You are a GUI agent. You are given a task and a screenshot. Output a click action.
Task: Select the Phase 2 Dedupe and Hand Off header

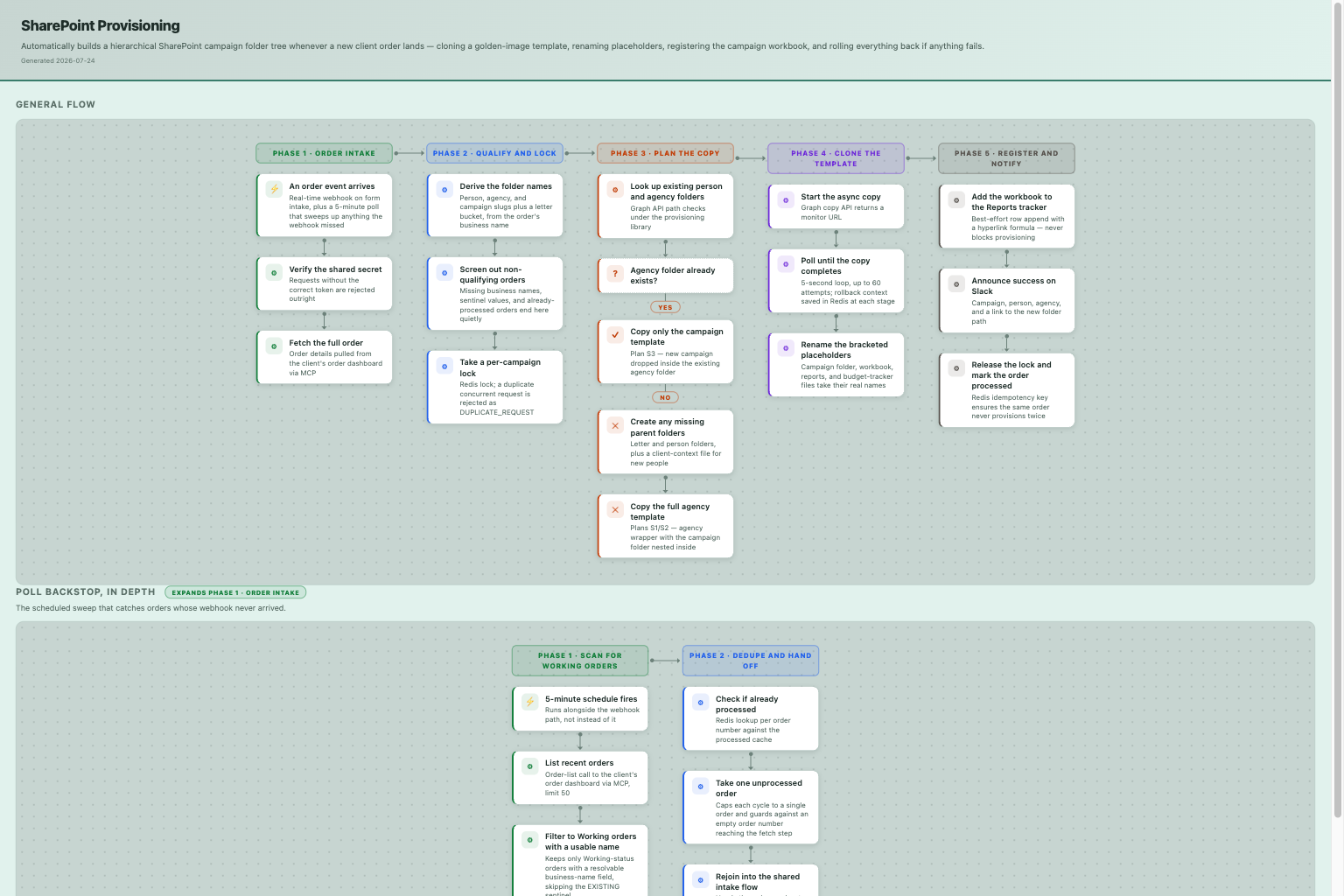[x=751, y=661]
